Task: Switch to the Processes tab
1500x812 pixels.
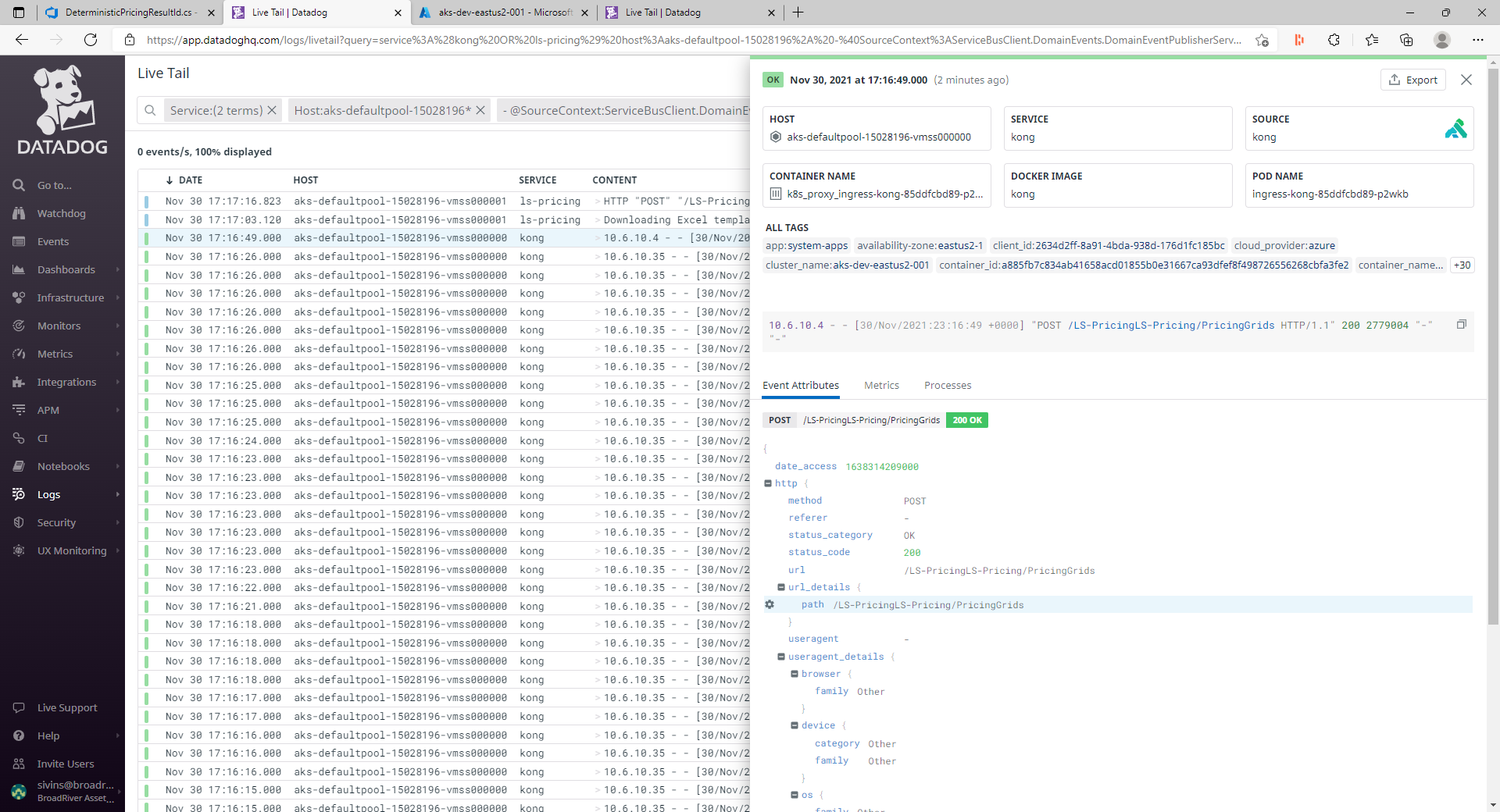Action: pos(948,385)
